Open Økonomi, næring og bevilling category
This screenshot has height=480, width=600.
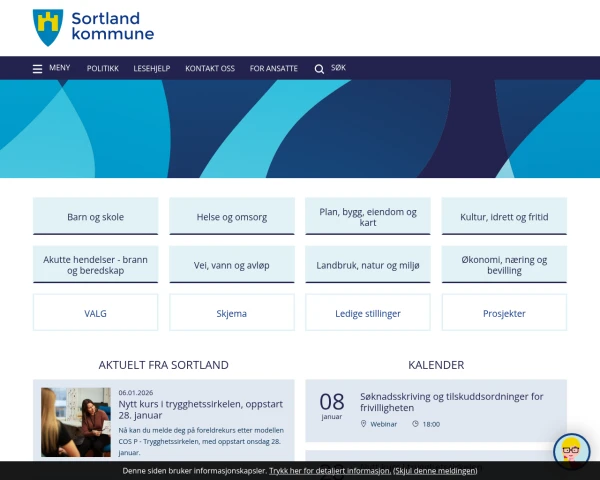tap(504, 264)
